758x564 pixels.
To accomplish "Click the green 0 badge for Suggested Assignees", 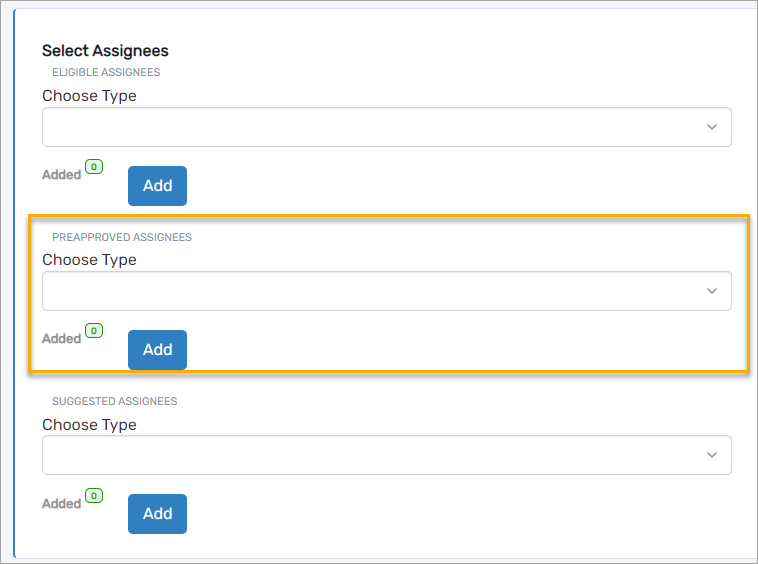I will [94, 495].
